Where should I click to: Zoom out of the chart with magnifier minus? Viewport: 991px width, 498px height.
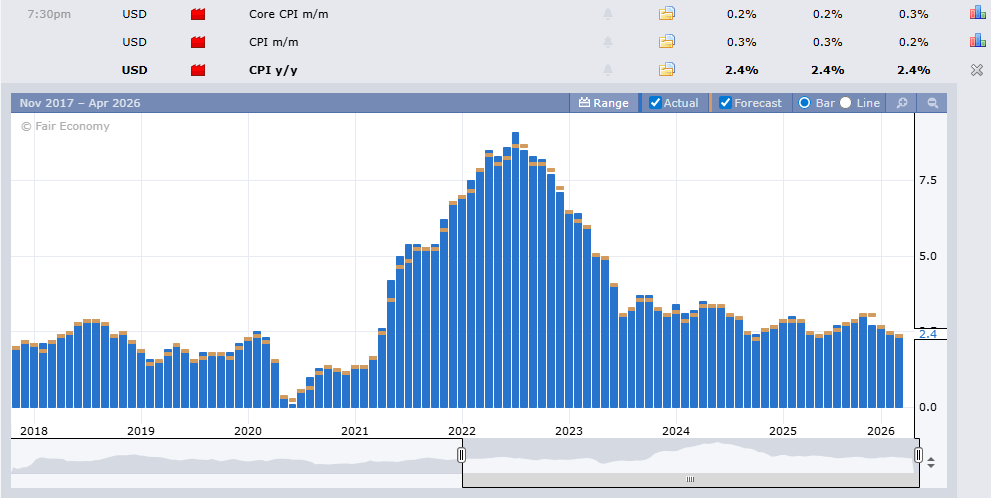pyautogui.click(x=932, y=103)
